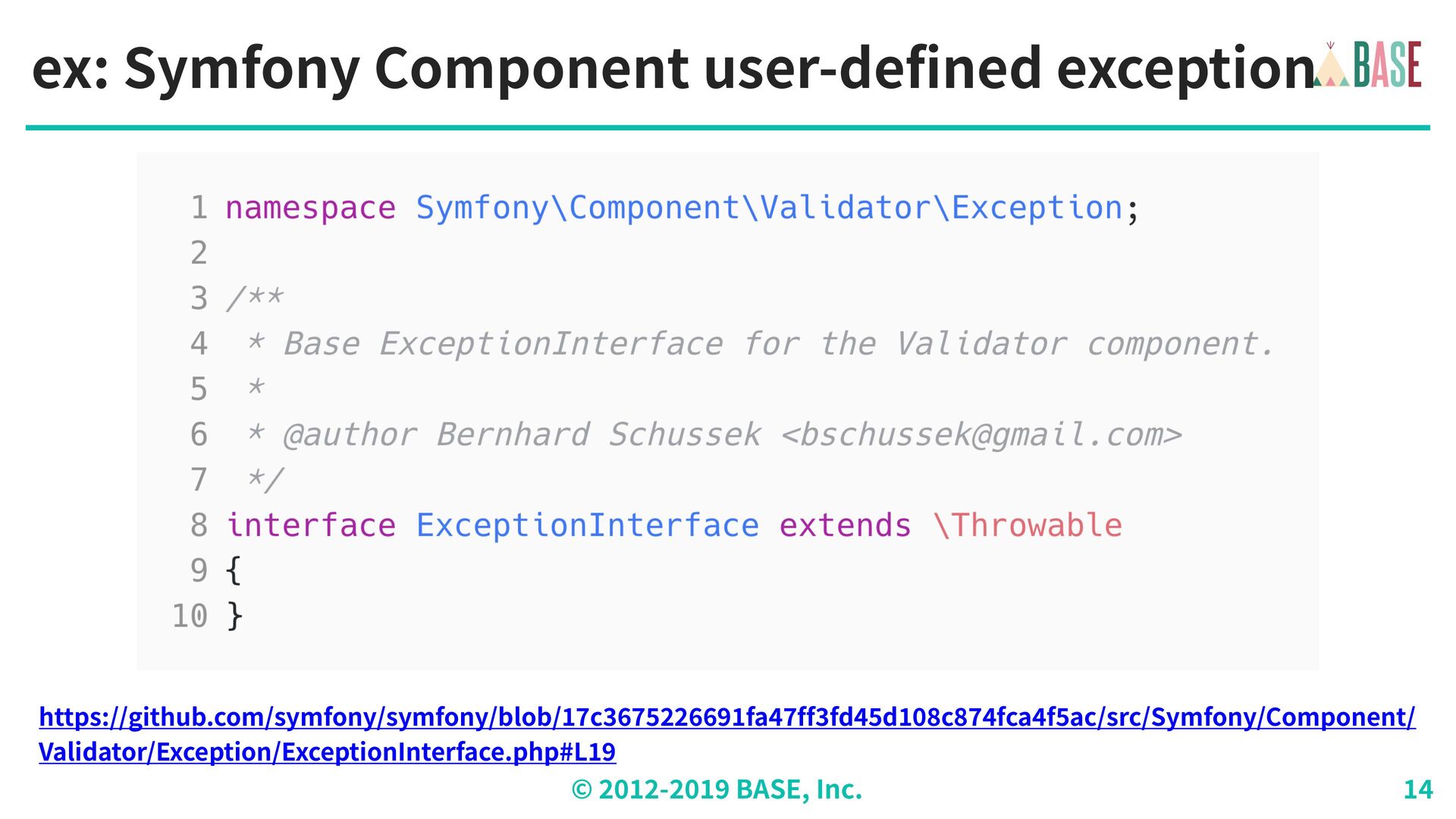
Task: Click the Base ExceptionInterface comment line
Action: click(x=759, y=344)
